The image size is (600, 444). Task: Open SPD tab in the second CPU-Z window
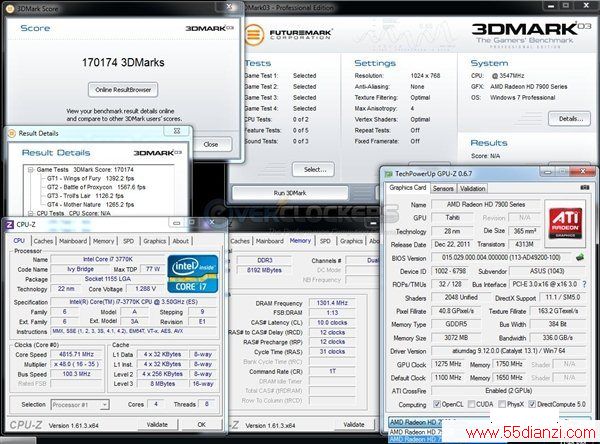[x=325, y=241]
